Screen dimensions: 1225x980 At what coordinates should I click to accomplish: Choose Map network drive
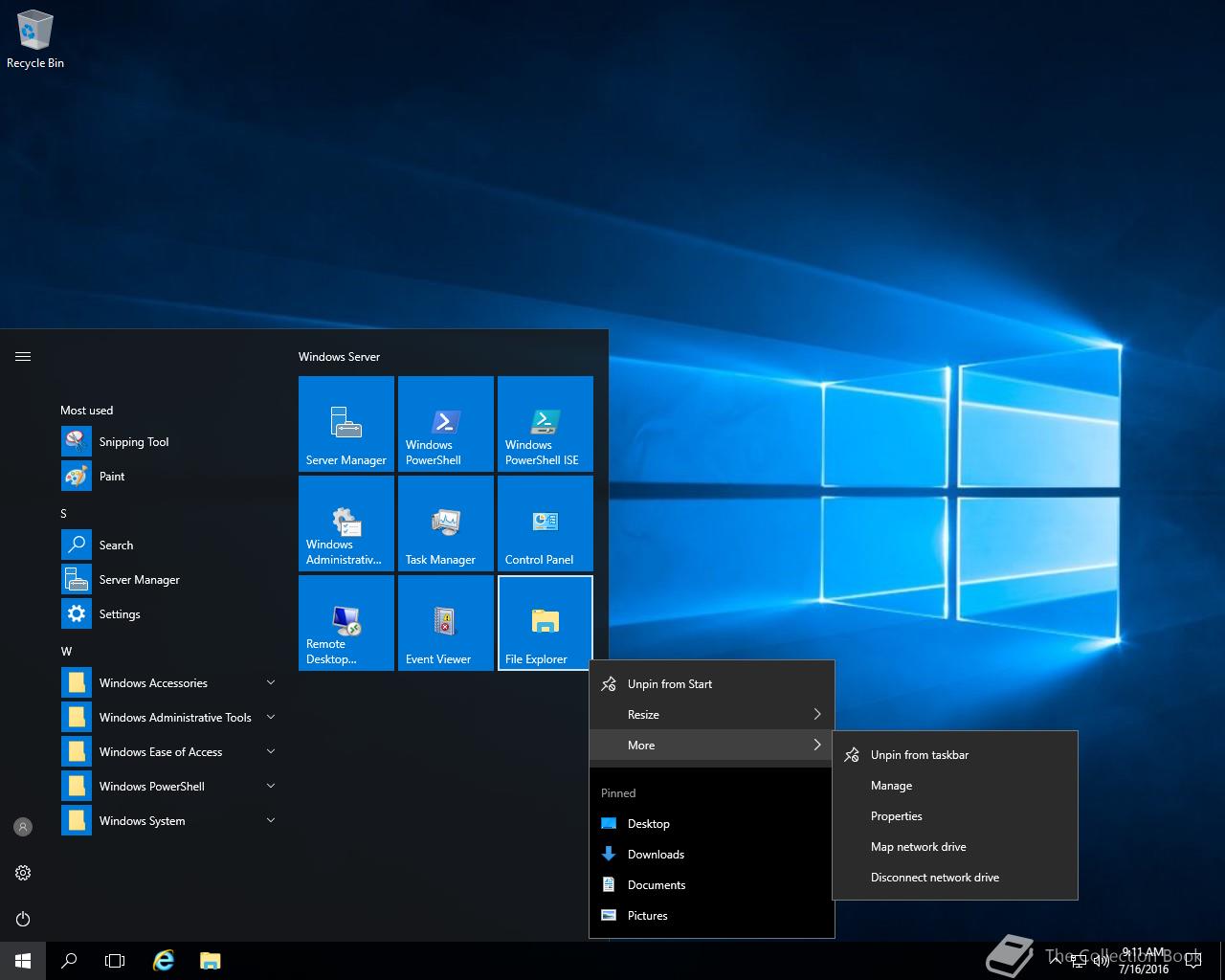[955, 847]
